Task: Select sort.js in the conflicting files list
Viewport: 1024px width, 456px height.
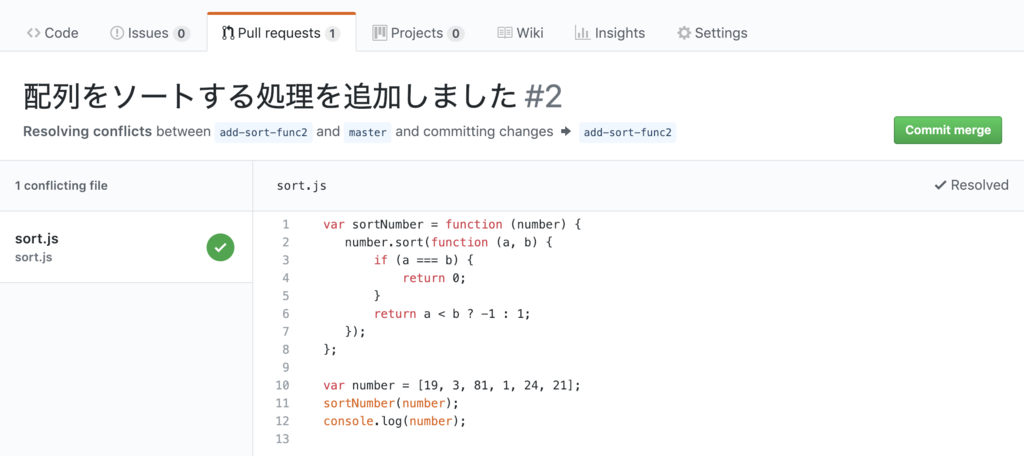Action: (x=126, y=248)
